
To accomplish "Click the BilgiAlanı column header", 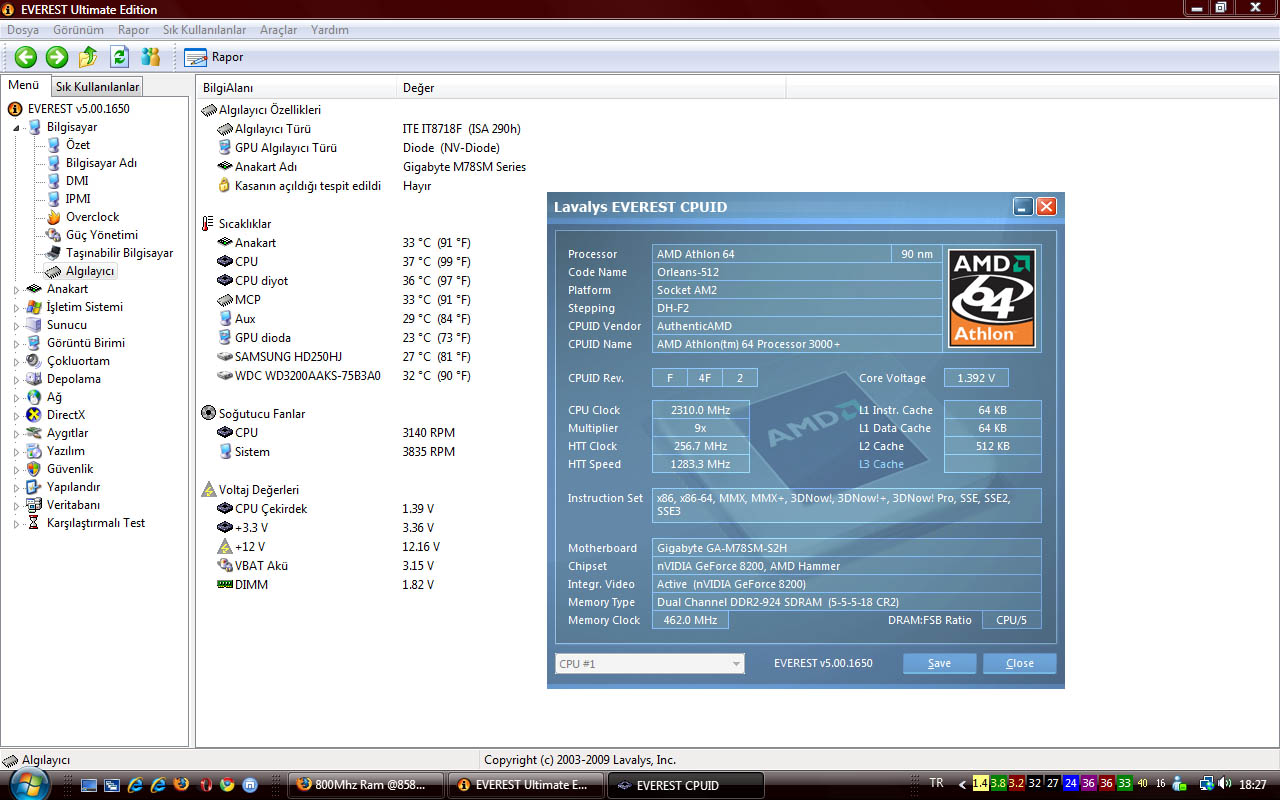I will point(296,88).
